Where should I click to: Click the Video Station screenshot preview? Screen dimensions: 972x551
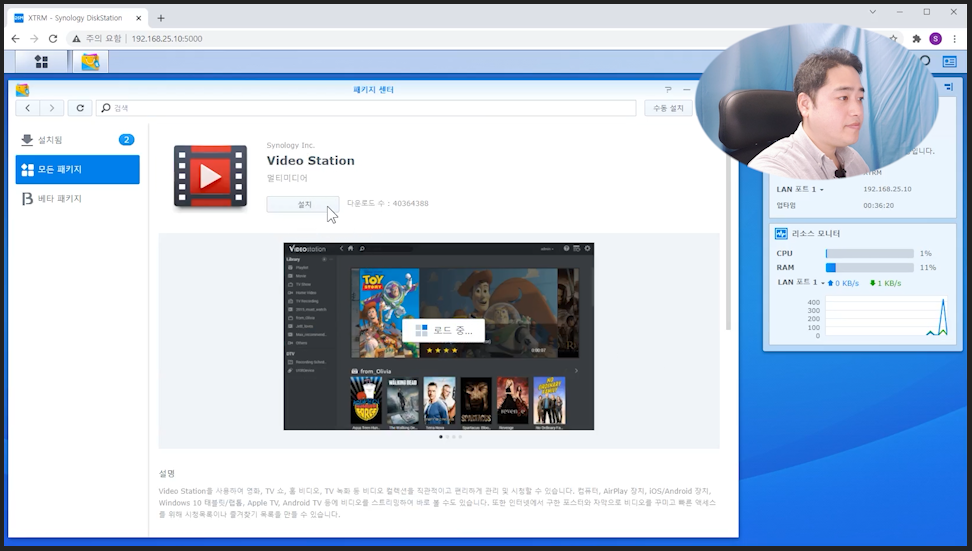click(x=439, y=337)
